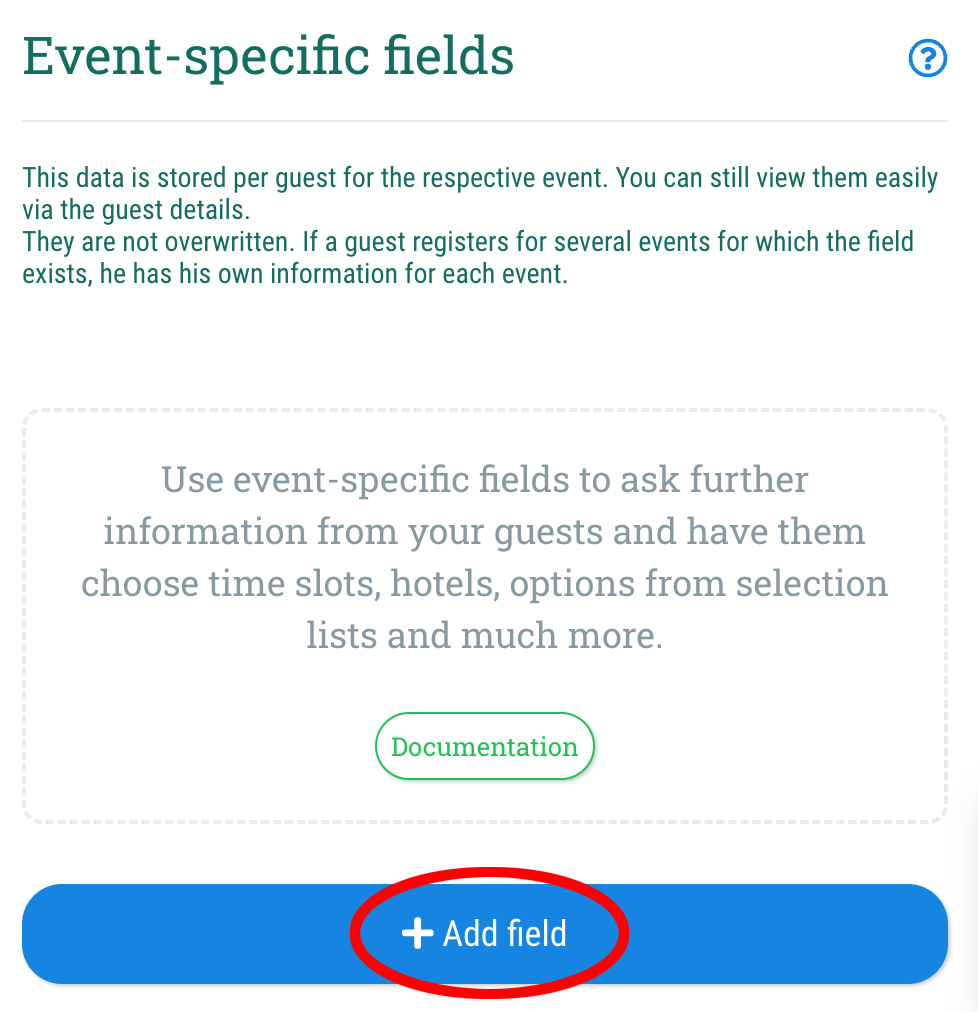Click the divider line under the heading
Viewport: 978px width, 1012px height.
coord(485,121)
